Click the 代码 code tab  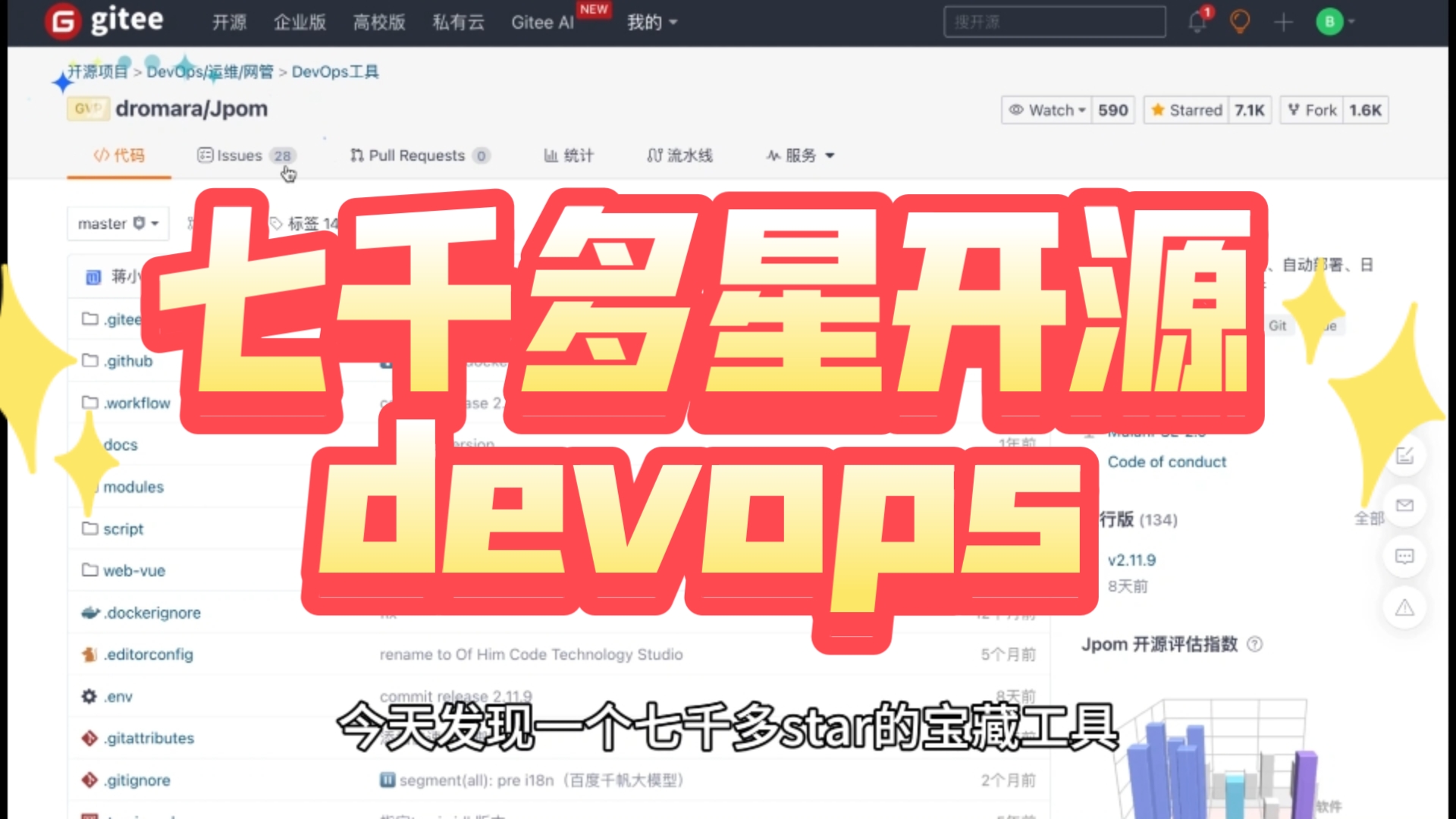pyautogui.click(x=119, y=155)
